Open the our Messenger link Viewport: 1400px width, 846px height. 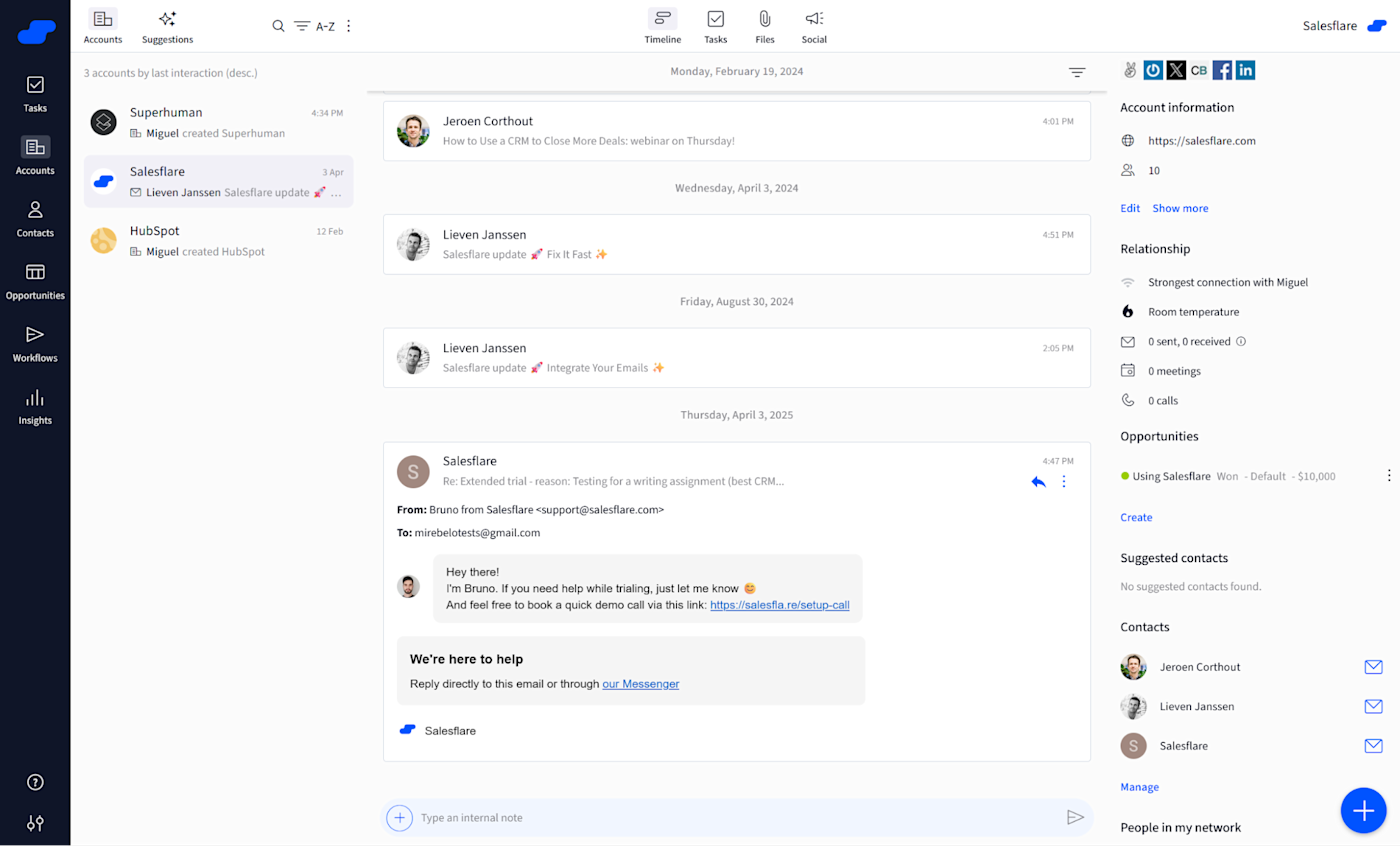point(640,684)
